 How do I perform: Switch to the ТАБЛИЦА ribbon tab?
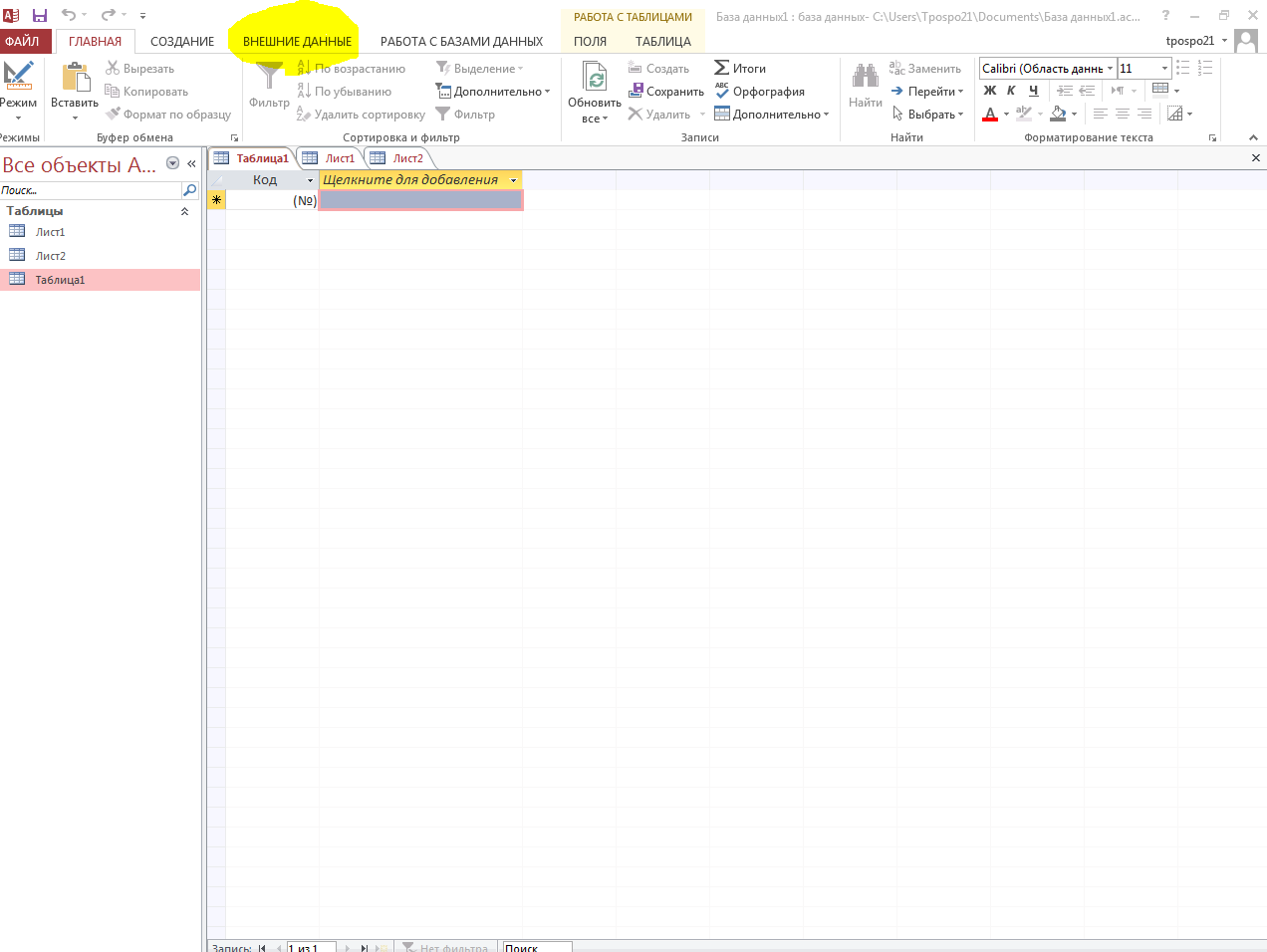(663, 42)
